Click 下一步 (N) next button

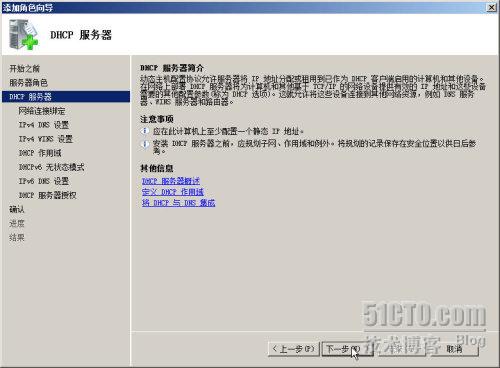pos(347,349)
